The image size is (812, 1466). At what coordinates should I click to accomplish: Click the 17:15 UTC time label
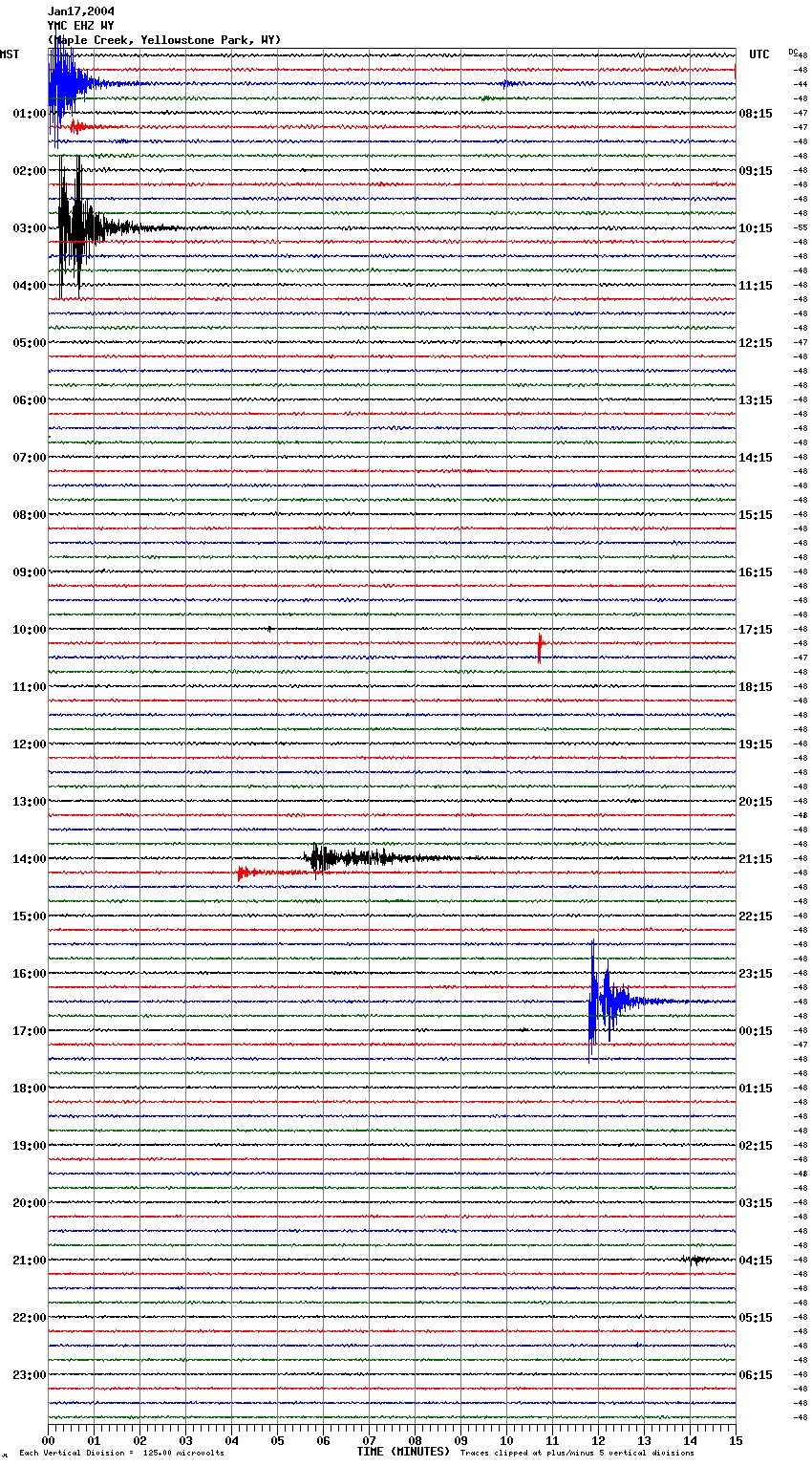756,629
